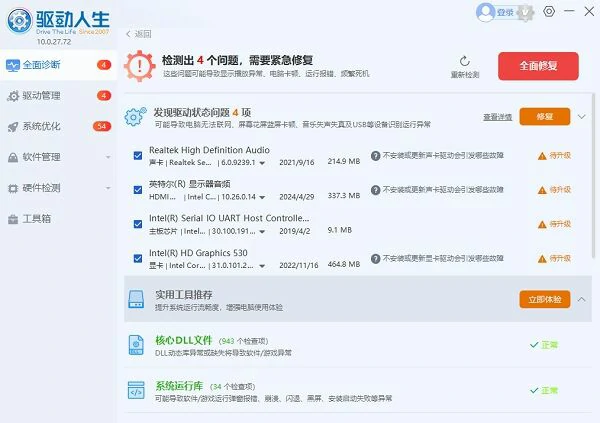Open the 查看详情 link

coord(497,117)
